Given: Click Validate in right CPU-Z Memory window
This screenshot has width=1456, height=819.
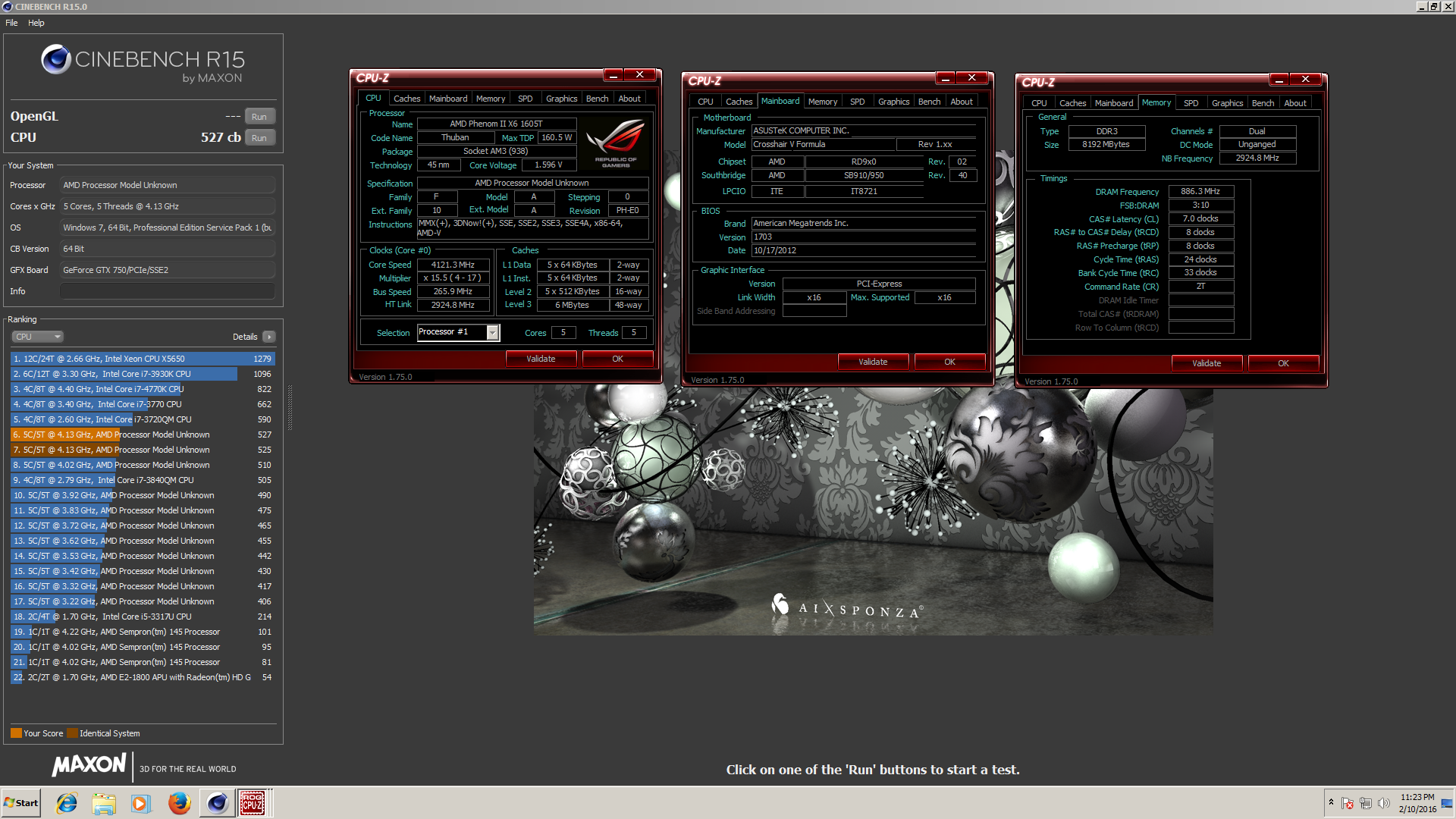Looking at the screenshot, I should click(x=1207, y=363).
